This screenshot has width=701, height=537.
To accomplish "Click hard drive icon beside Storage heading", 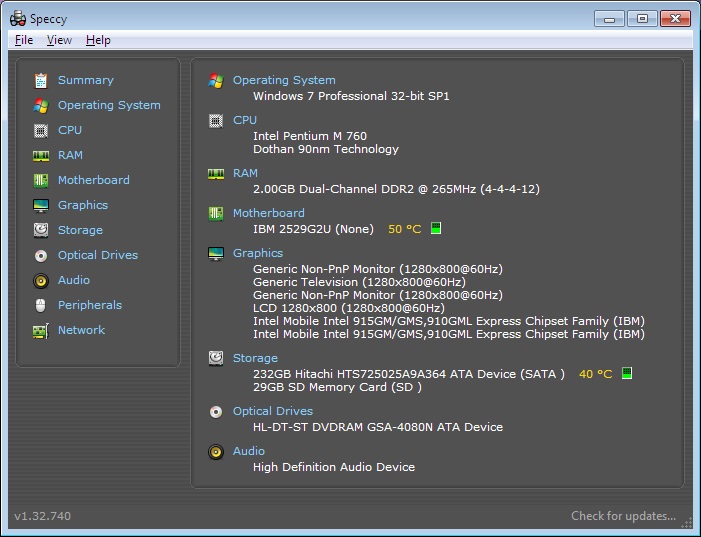I will (x=216, y=358).
